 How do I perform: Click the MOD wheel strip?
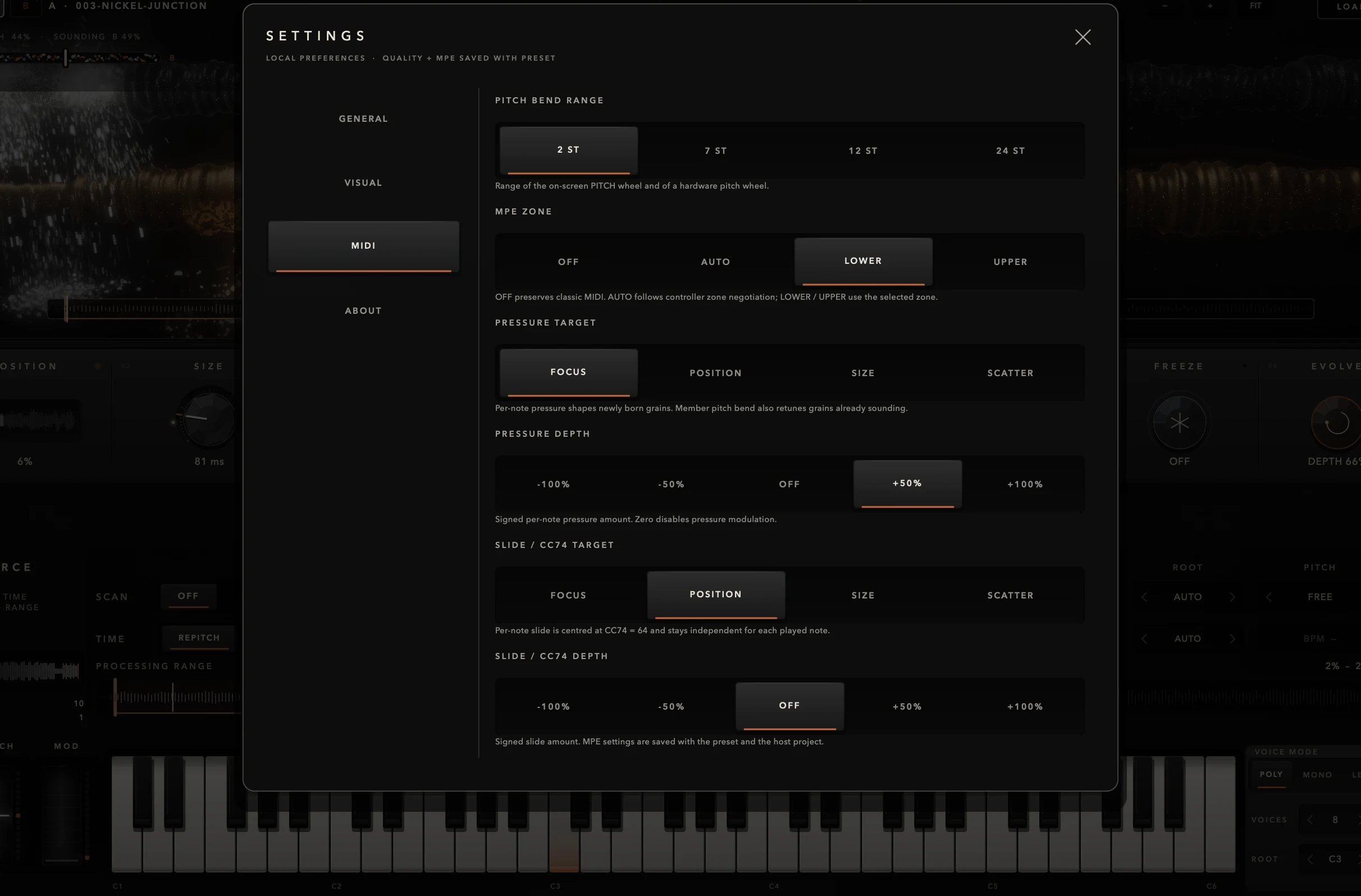[x=61, y=814]
